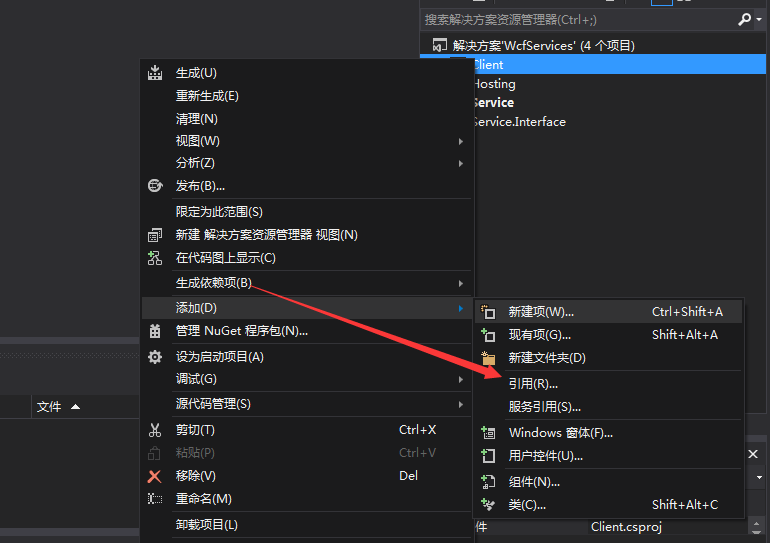Viewport: 770px width, 543px height.
Task: Expand the 调试(G) submenu arrow
Action: click(x=461, y=380)
